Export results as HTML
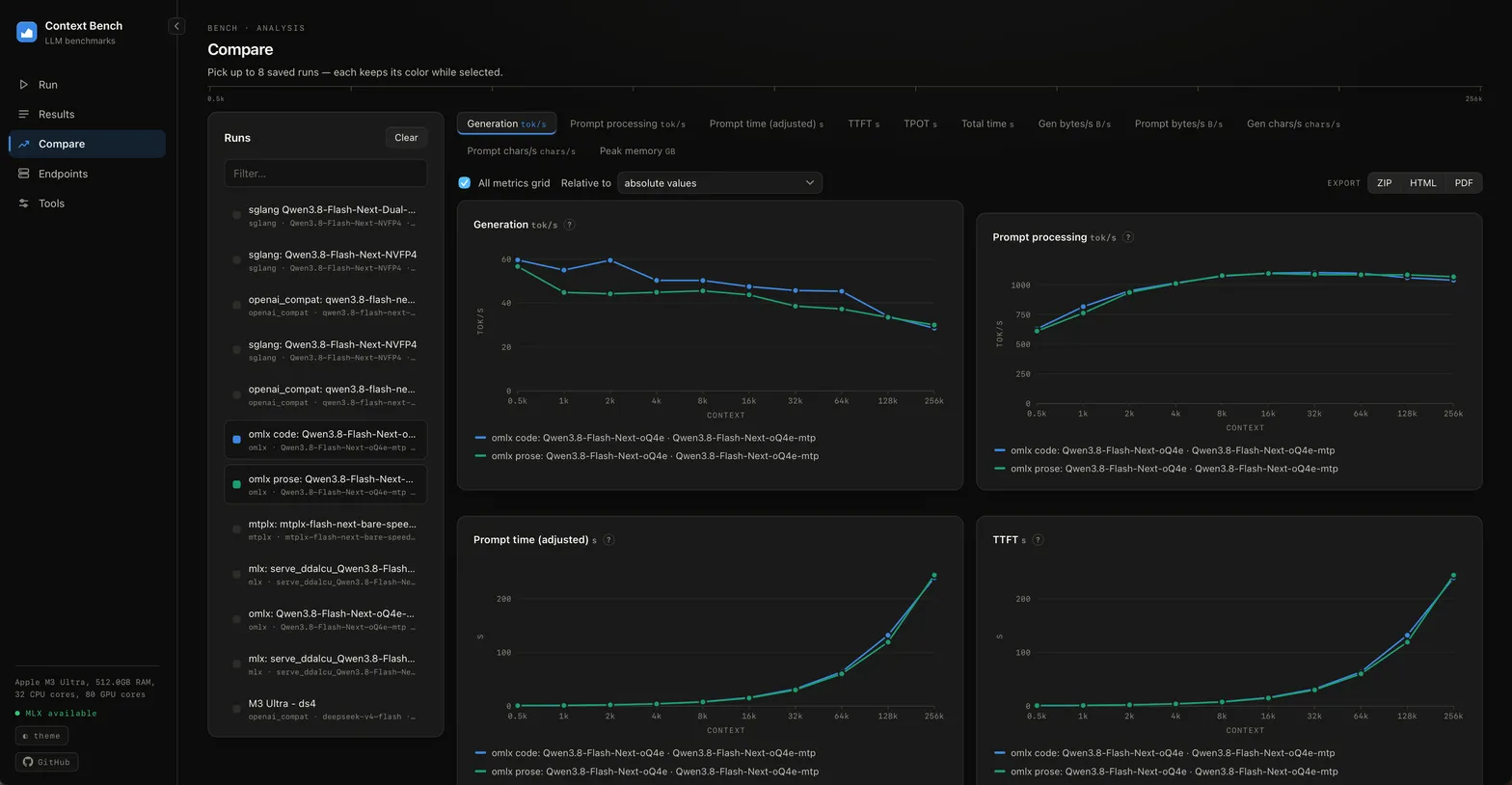This screenshot has width=1512, height=785. point(1422,183)
